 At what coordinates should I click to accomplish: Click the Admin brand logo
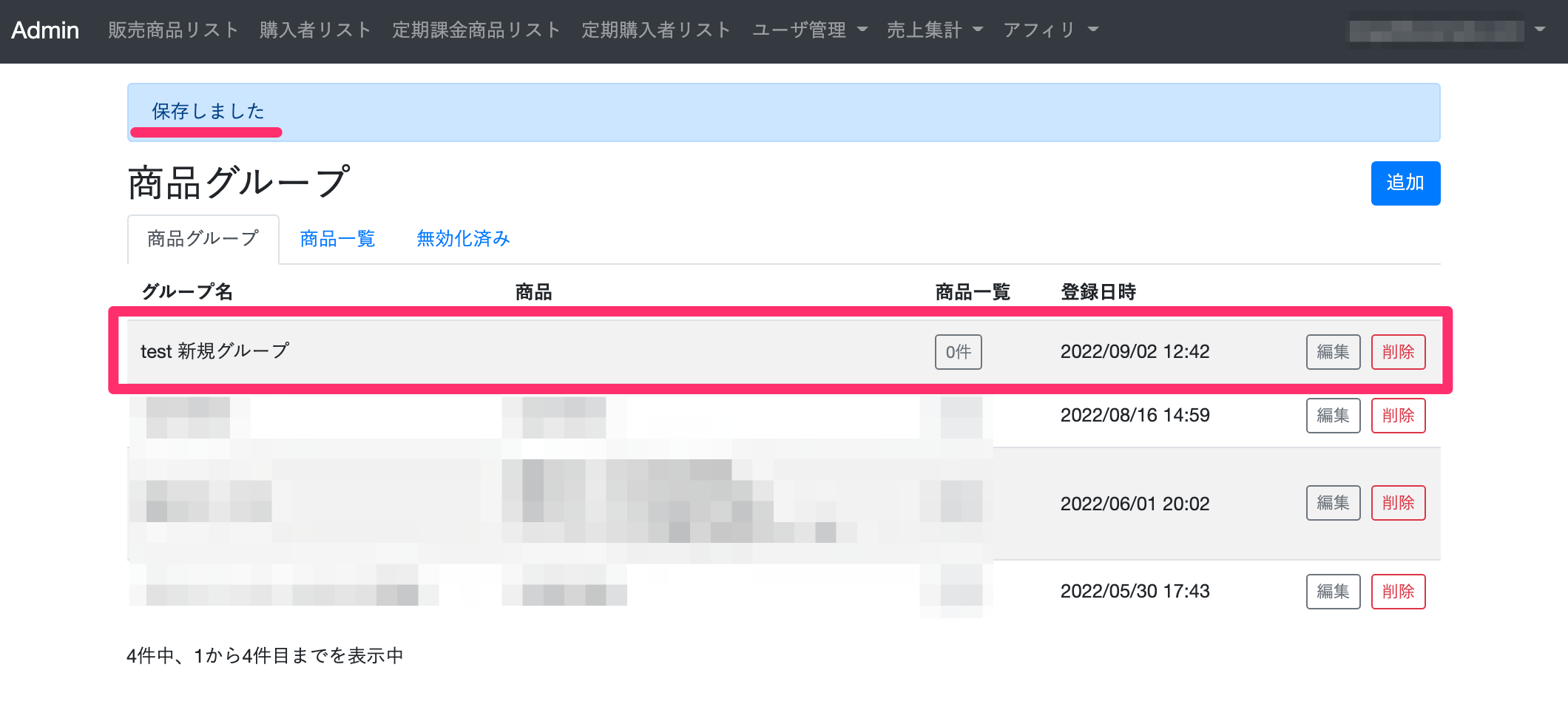pyautogui.click(x=45, y=30)
